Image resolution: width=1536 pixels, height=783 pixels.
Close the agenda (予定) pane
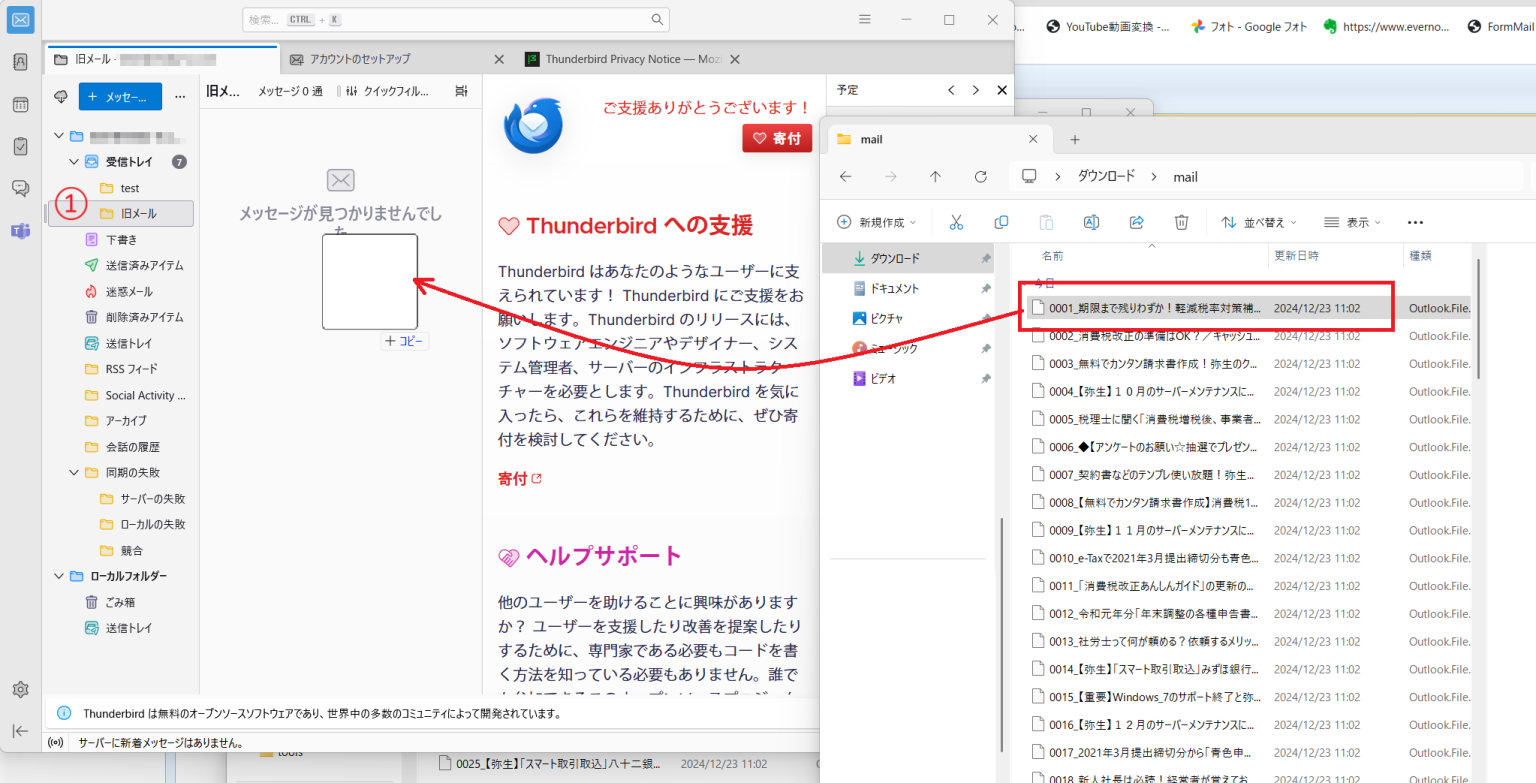(1002, 90)
